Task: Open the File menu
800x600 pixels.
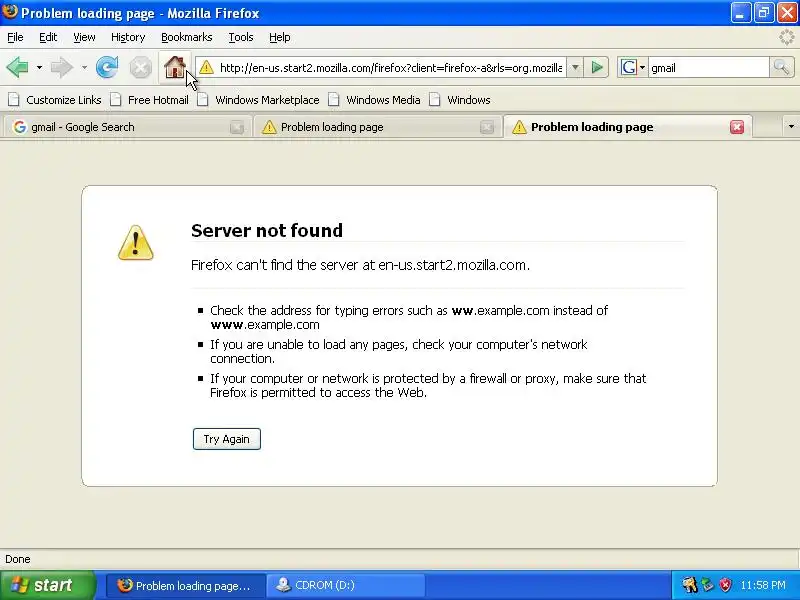Action: [x=15, y=37]
